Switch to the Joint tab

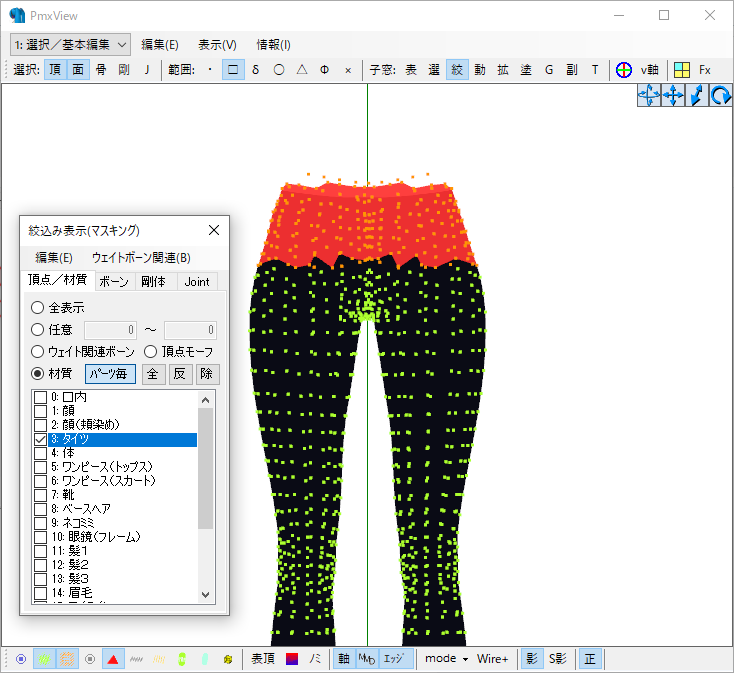[x=197, y=282]
